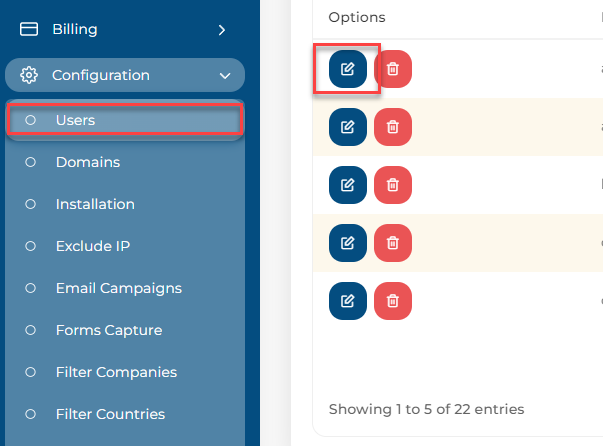Sort by the Options column header
Viewport: 603px width, 446px height.
pyautogui.click(x=357, y=17)
